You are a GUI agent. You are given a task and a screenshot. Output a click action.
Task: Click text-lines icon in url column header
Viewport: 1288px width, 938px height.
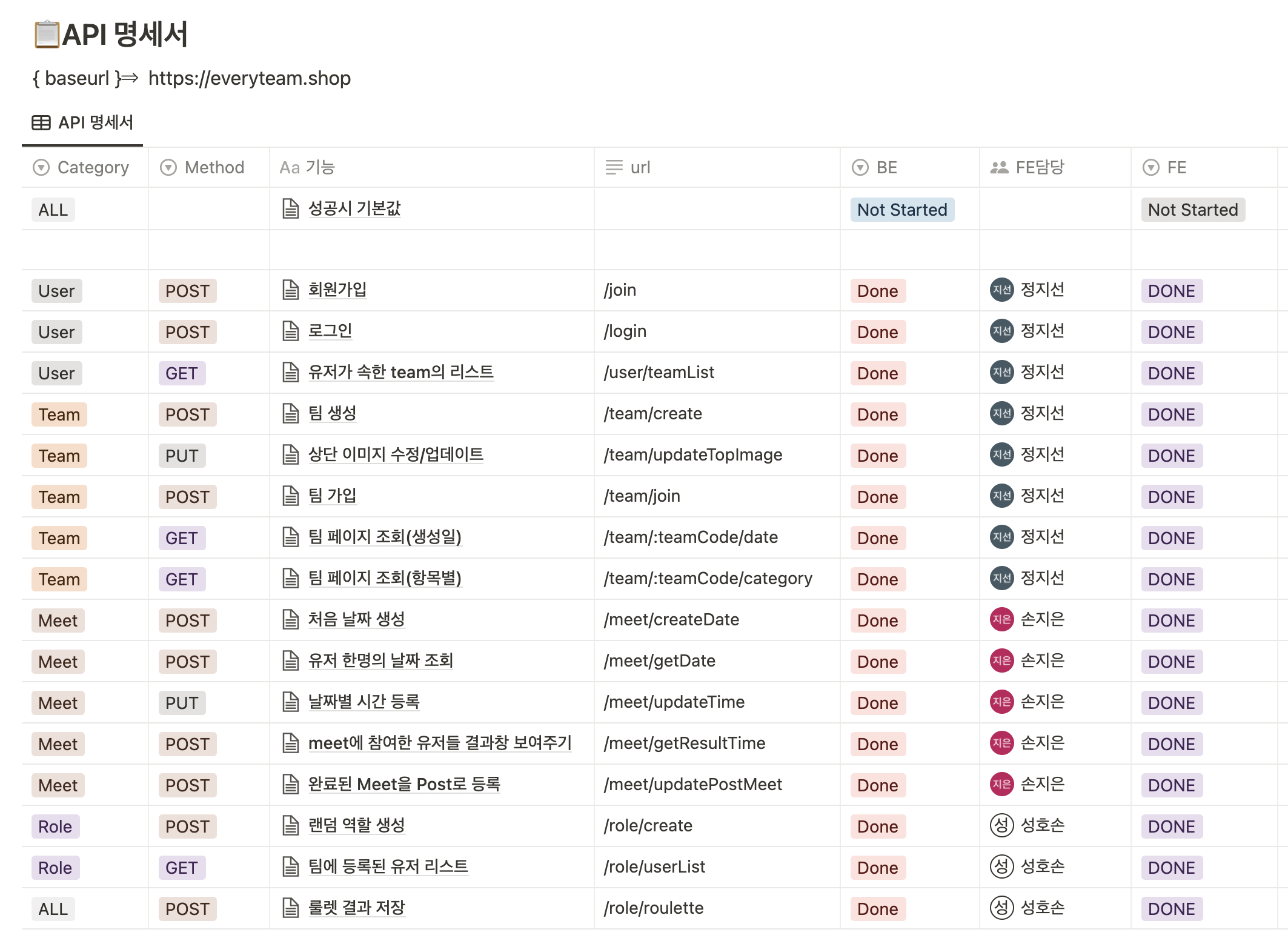[x=614, y=168]
